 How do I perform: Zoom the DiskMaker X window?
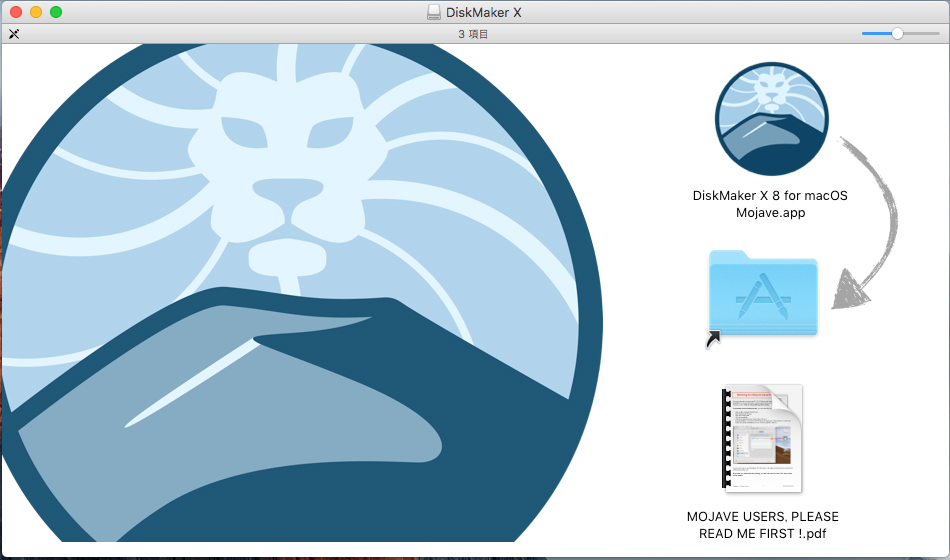(56, 12)
